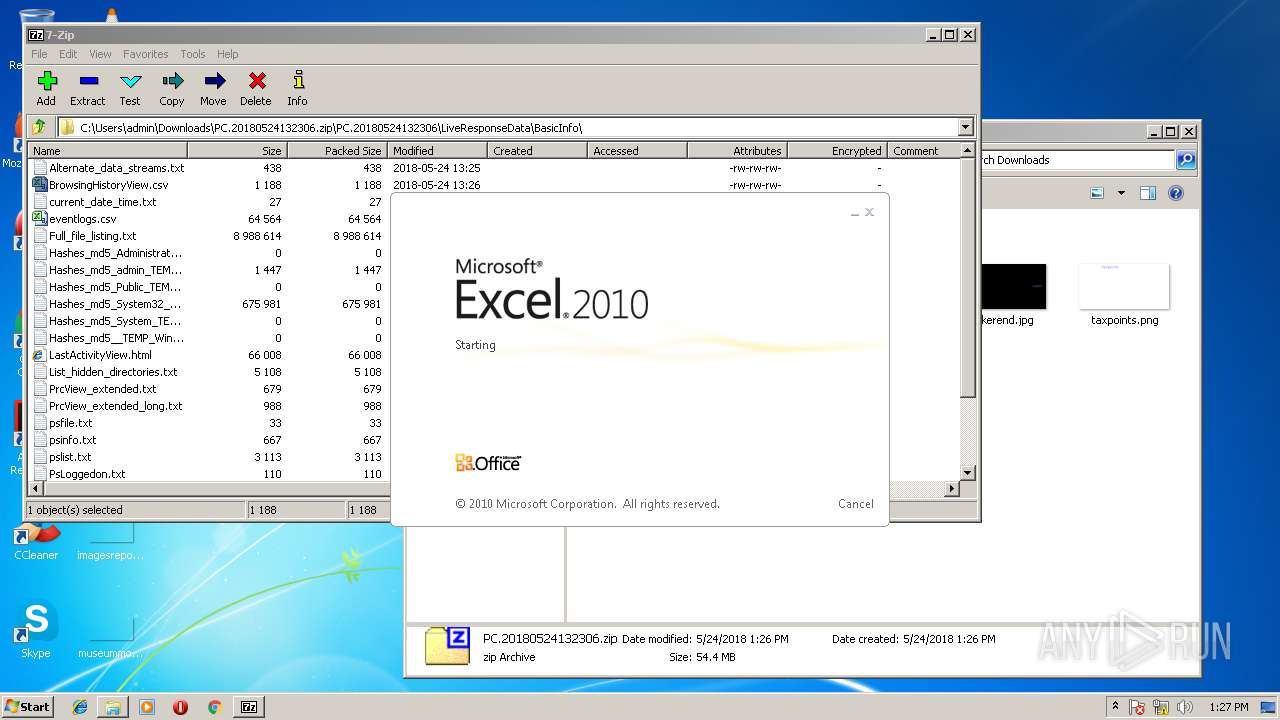Sort file list by Name column

[108, 151]
